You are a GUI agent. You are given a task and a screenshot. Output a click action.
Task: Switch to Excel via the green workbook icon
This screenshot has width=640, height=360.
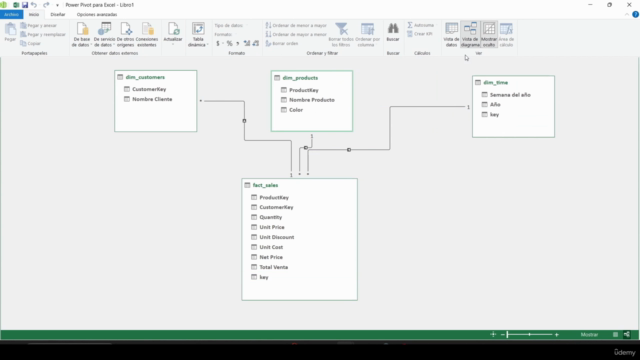(x=16, y=5)
